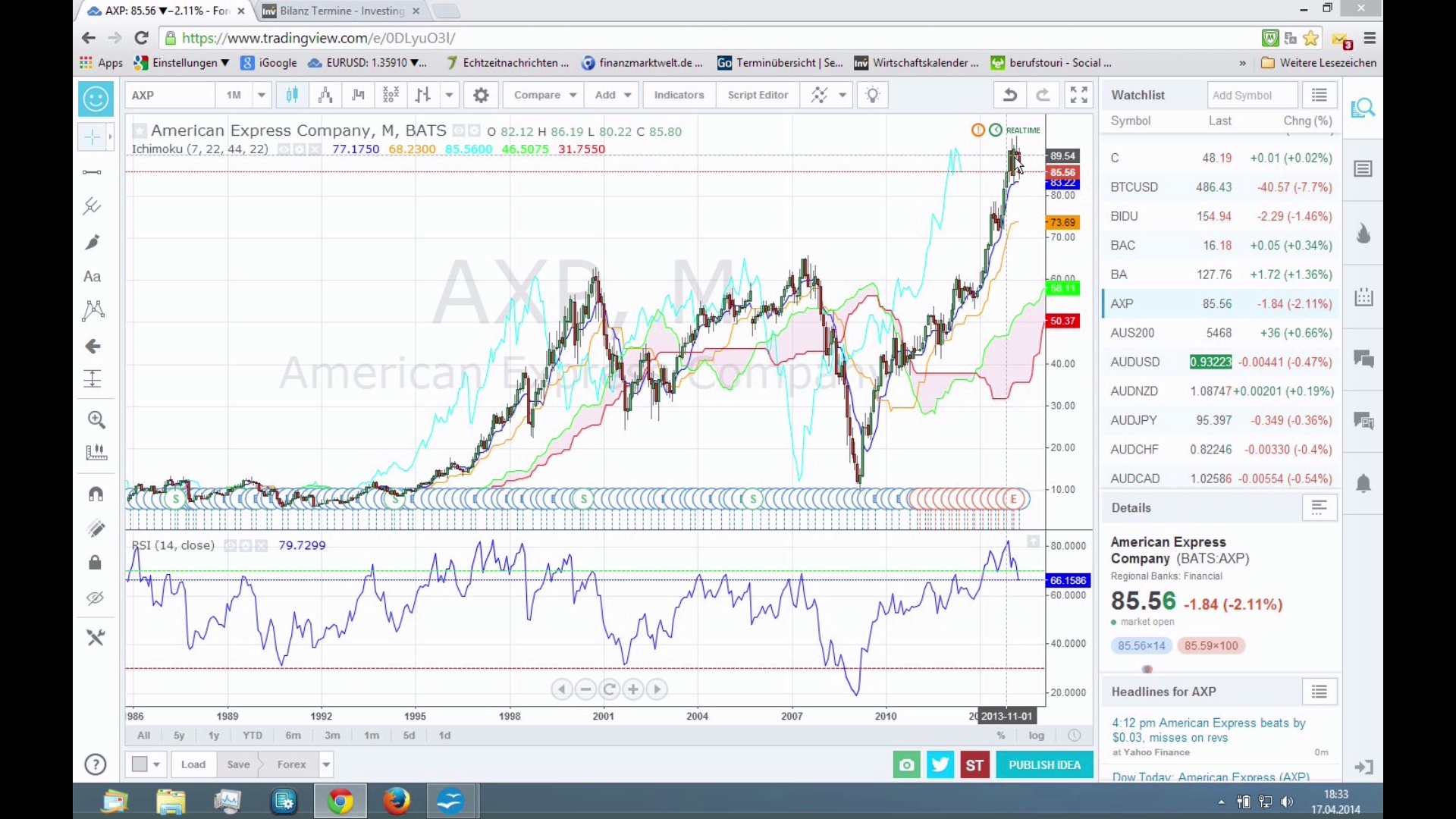Share the chart via the Twitter button
Screen dimensions: 1456x819
pos(940,765)
